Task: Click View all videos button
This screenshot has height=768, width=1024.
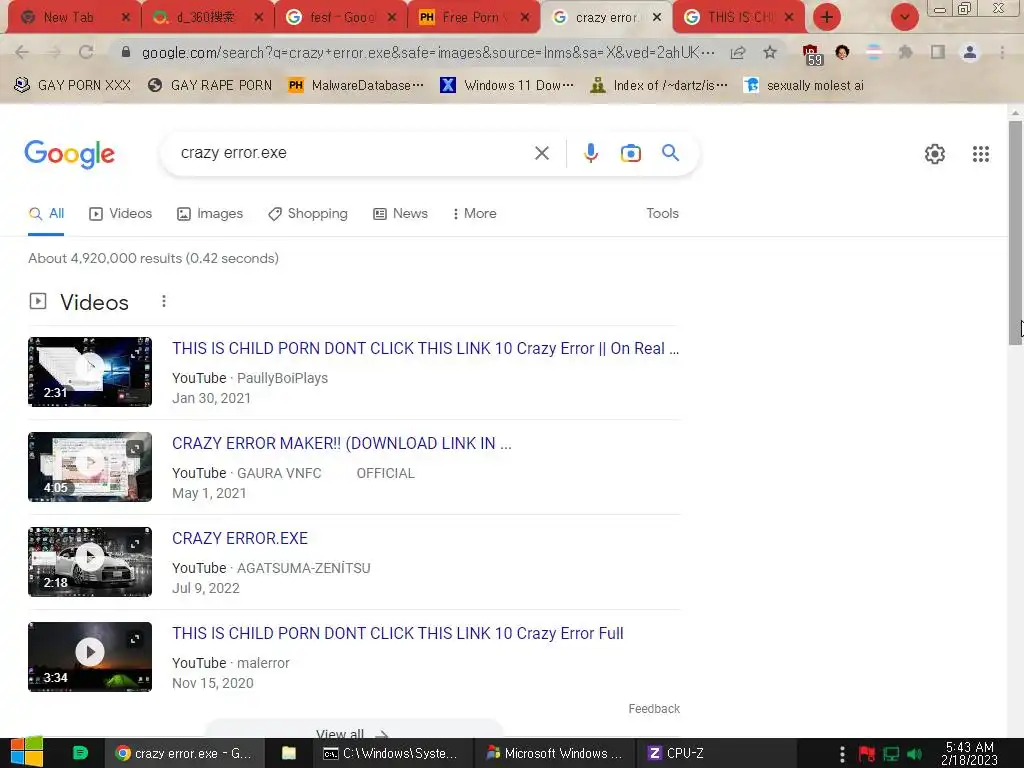Action: pyautogui.click(x=353, y=730)
